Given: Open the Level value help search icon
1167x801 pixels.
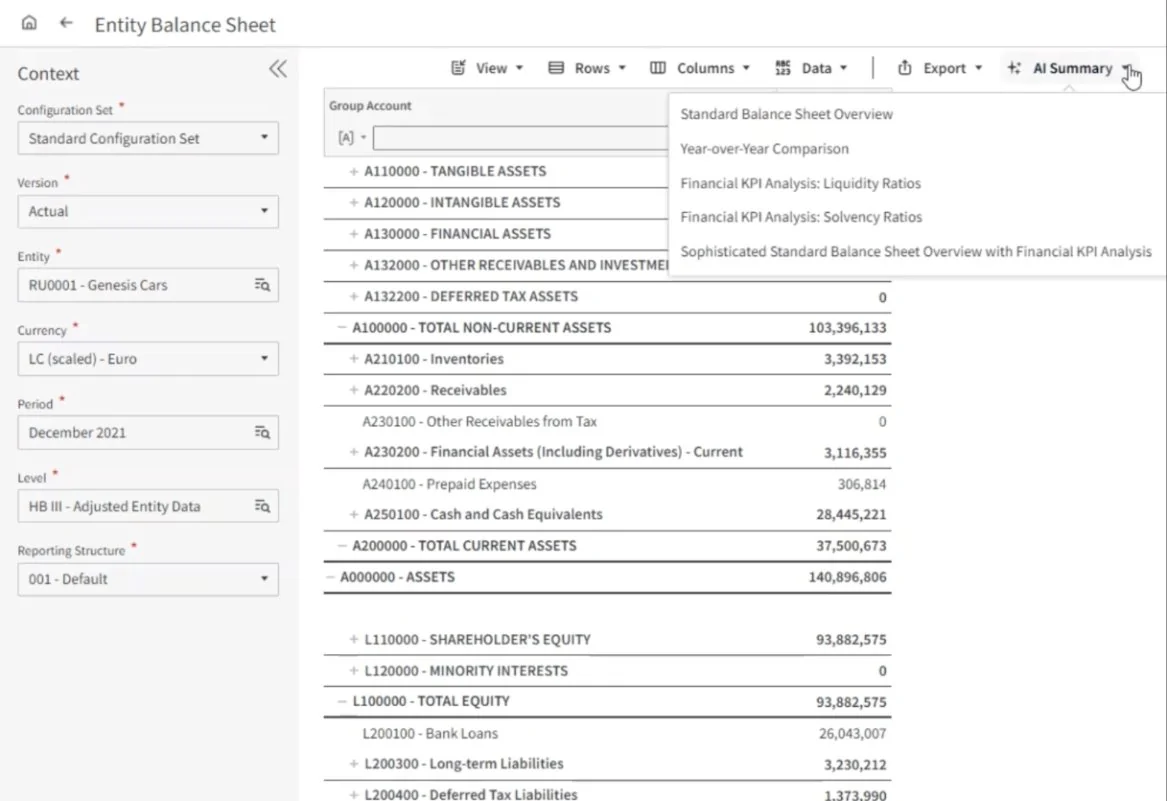Looking at the screenshot, I should tap(263, 506).
